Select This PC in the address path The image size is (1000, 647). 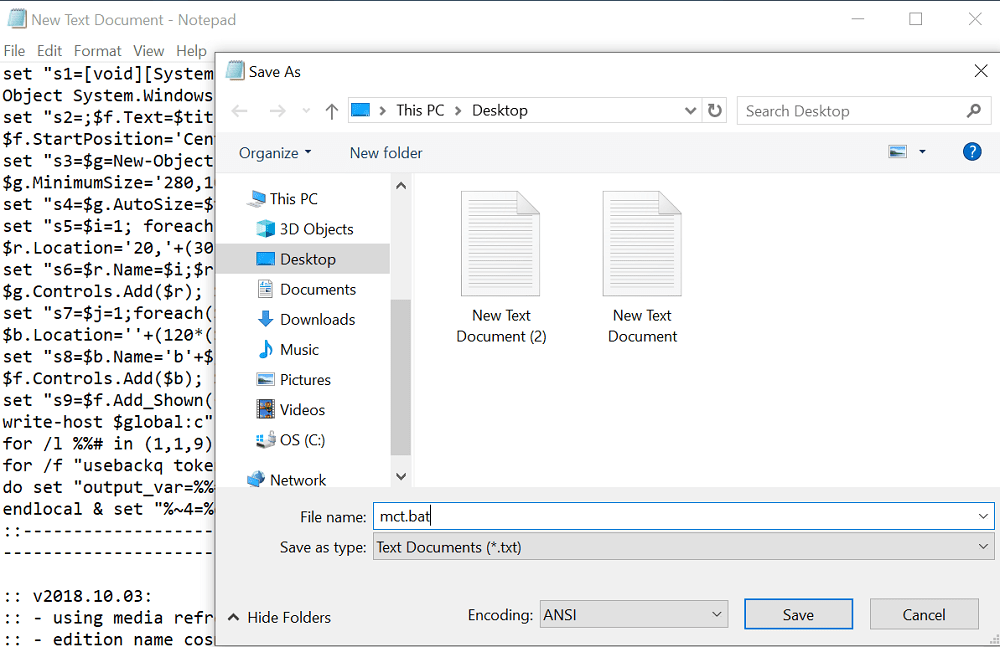point(420,110)
